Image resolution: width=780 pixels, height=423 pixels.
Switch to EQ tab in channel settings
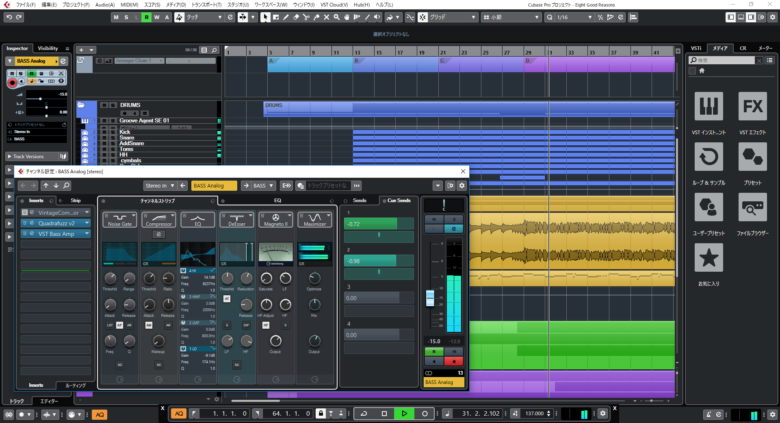coord(278,201)
